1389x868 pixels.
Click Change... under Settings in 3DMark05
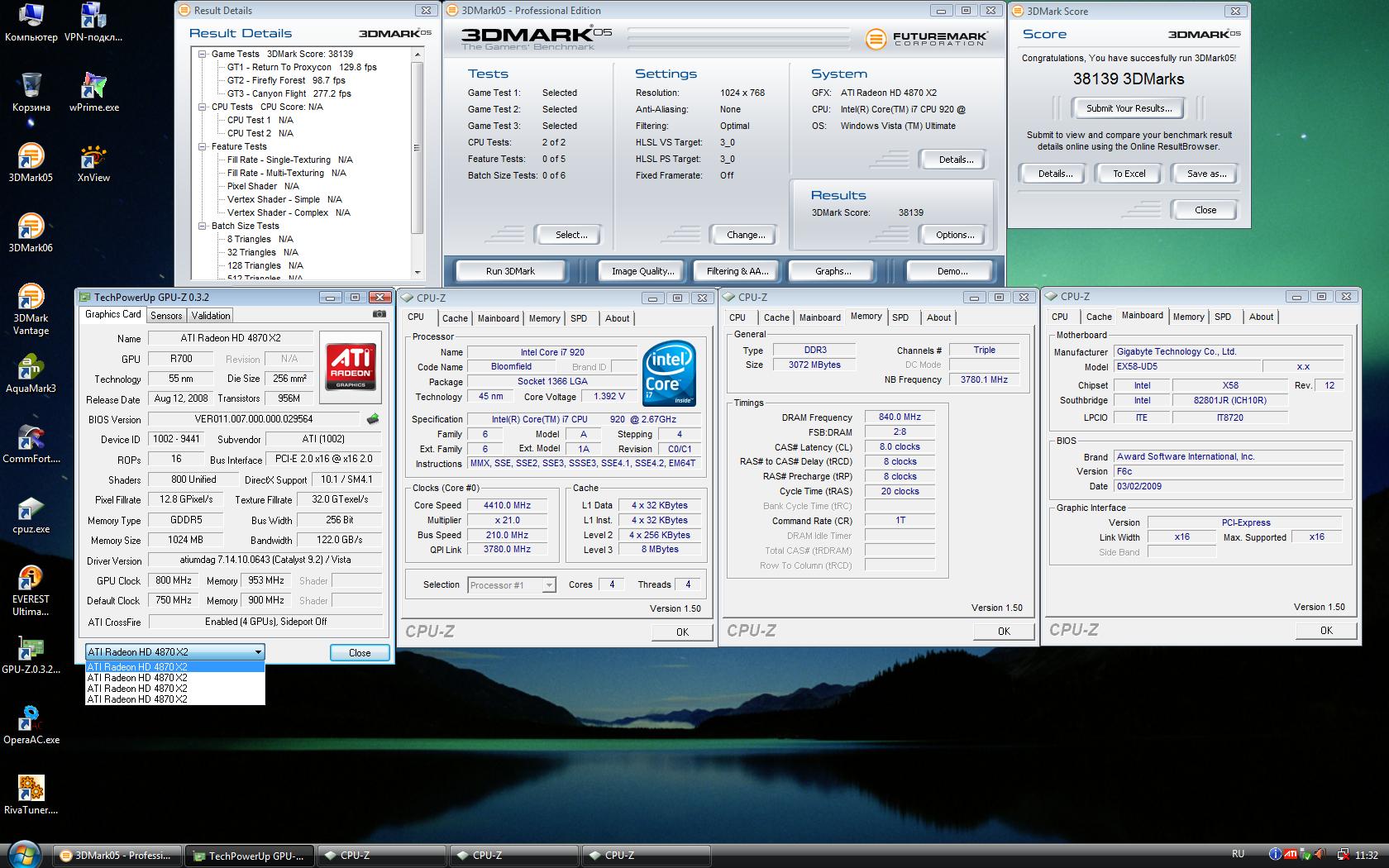tap(746, 235)
